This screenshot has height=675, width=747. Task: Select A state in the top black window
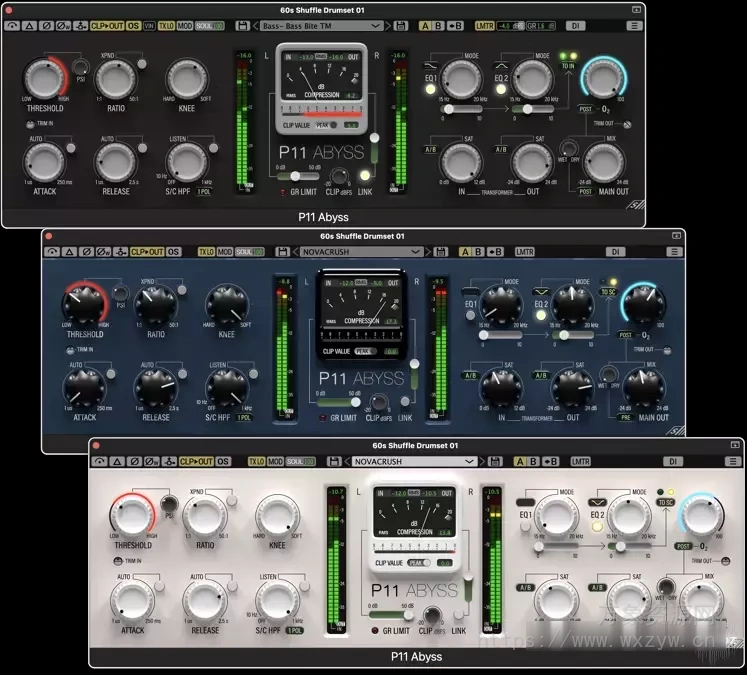[425, 26]
